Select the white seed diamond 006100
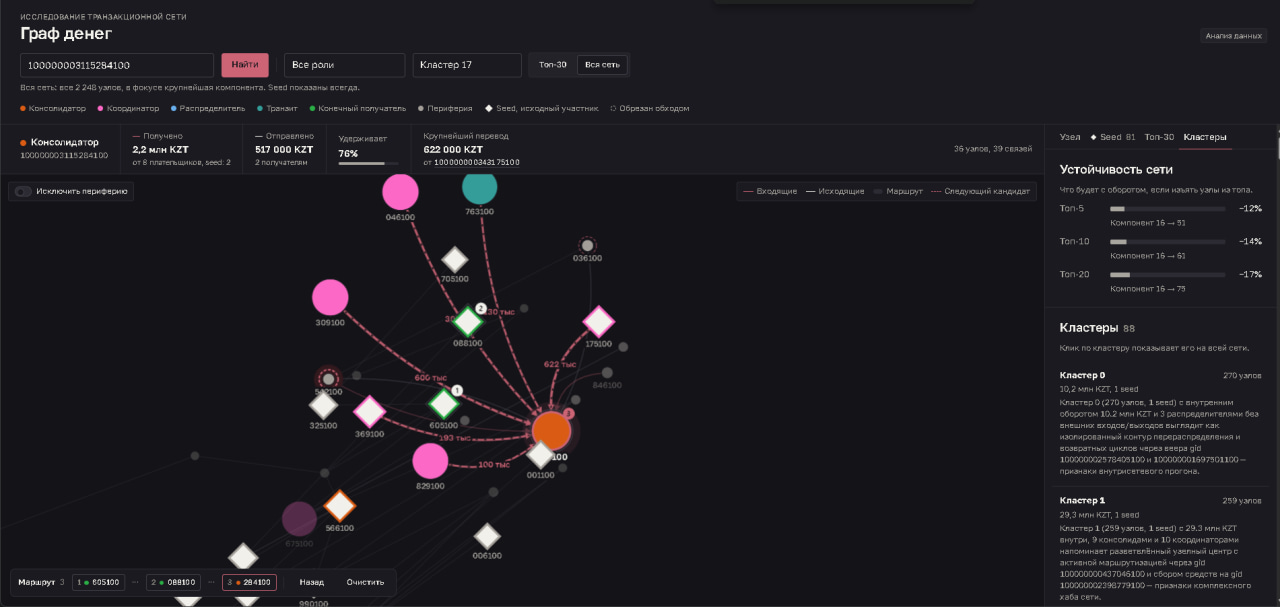Viewport: 1280px width, 607px height. click(x=487, y=536)
